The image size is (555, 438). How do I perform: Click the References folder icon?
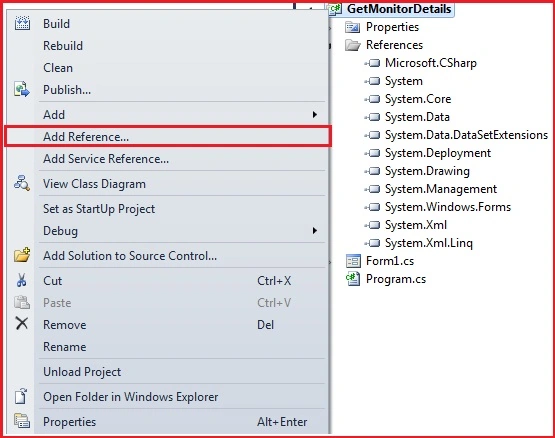point(353,45)
